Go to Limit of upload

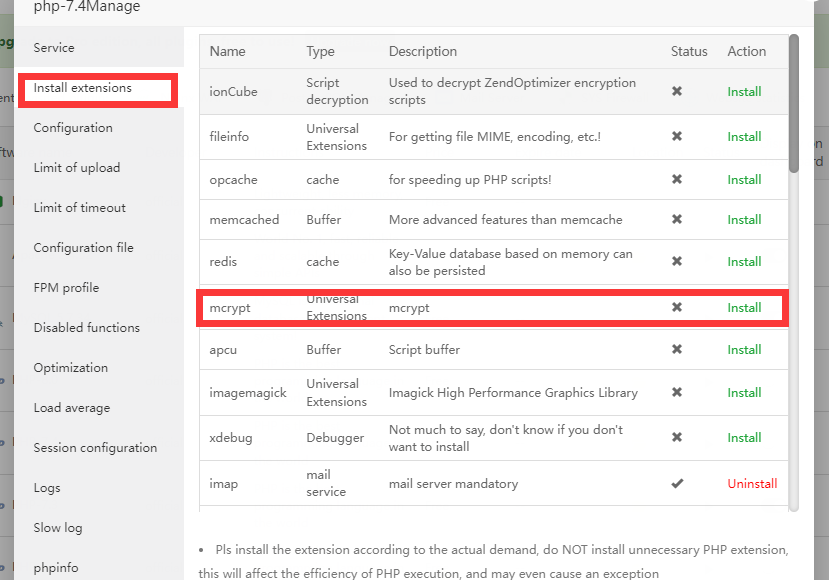(x=76, y=168)
